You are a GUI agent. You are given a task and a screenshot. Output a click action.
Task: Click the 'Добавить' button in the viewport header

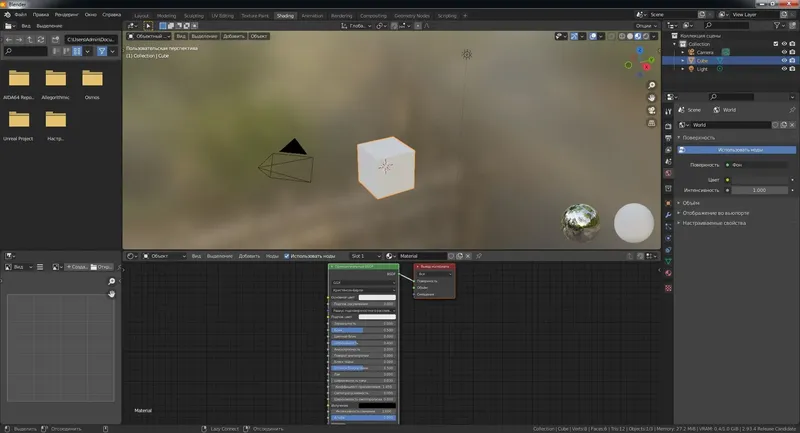coord(231,36)
